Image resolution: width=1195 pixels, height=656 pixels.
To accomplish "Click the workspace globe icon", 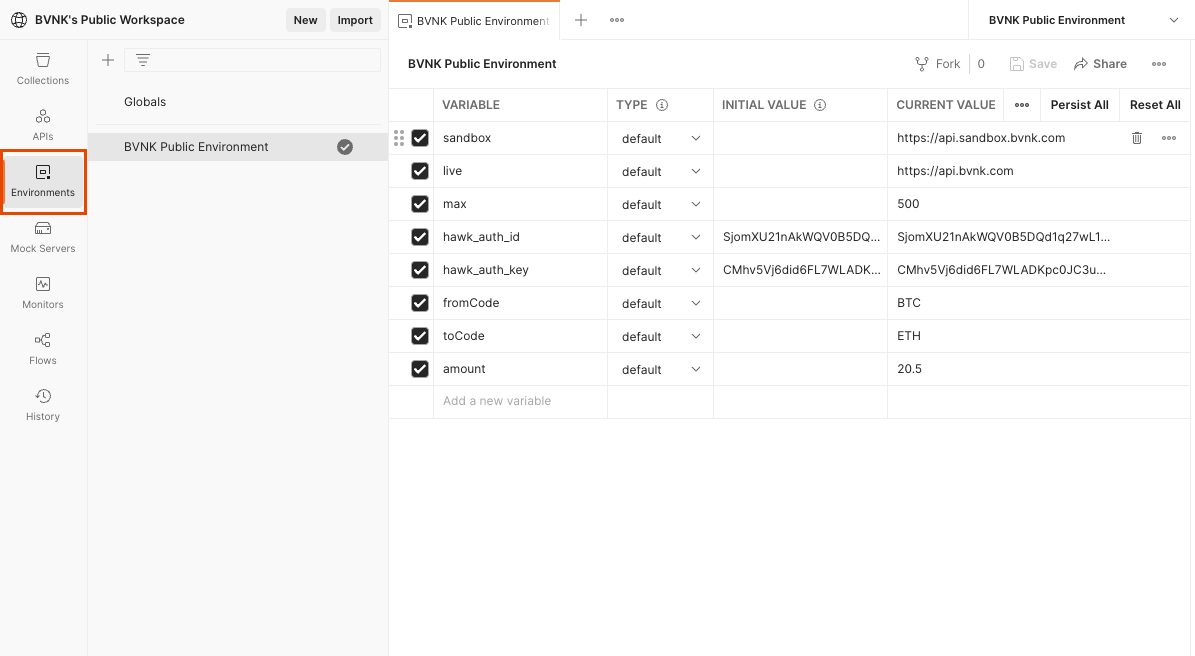I will click(19, 20).
